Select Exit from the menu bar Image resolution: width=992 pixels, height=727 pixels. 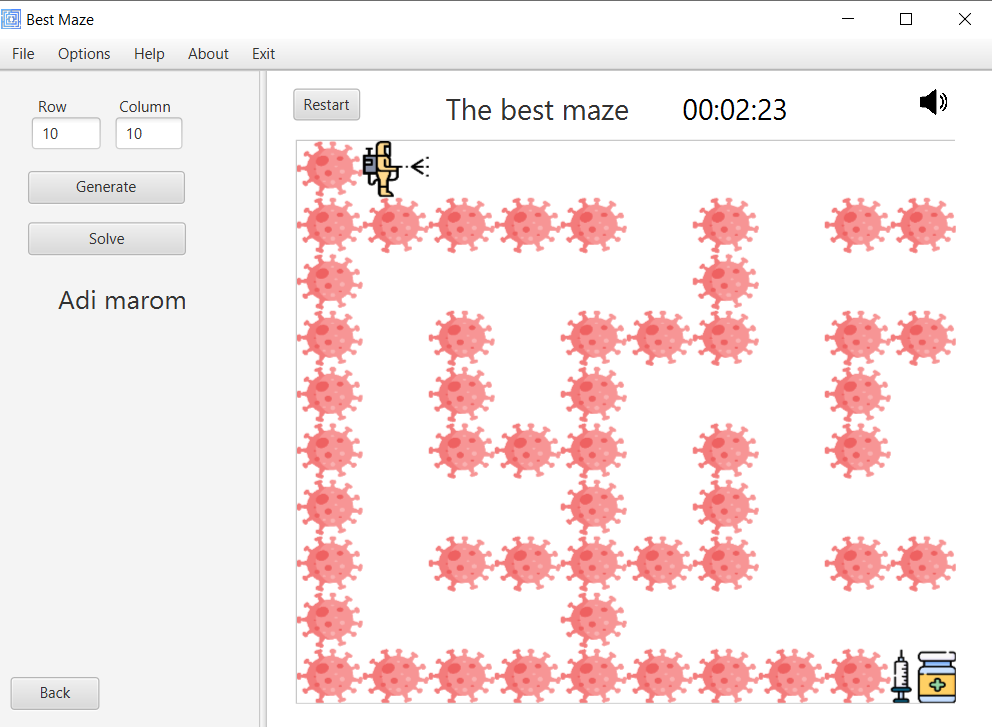[263, 54]
